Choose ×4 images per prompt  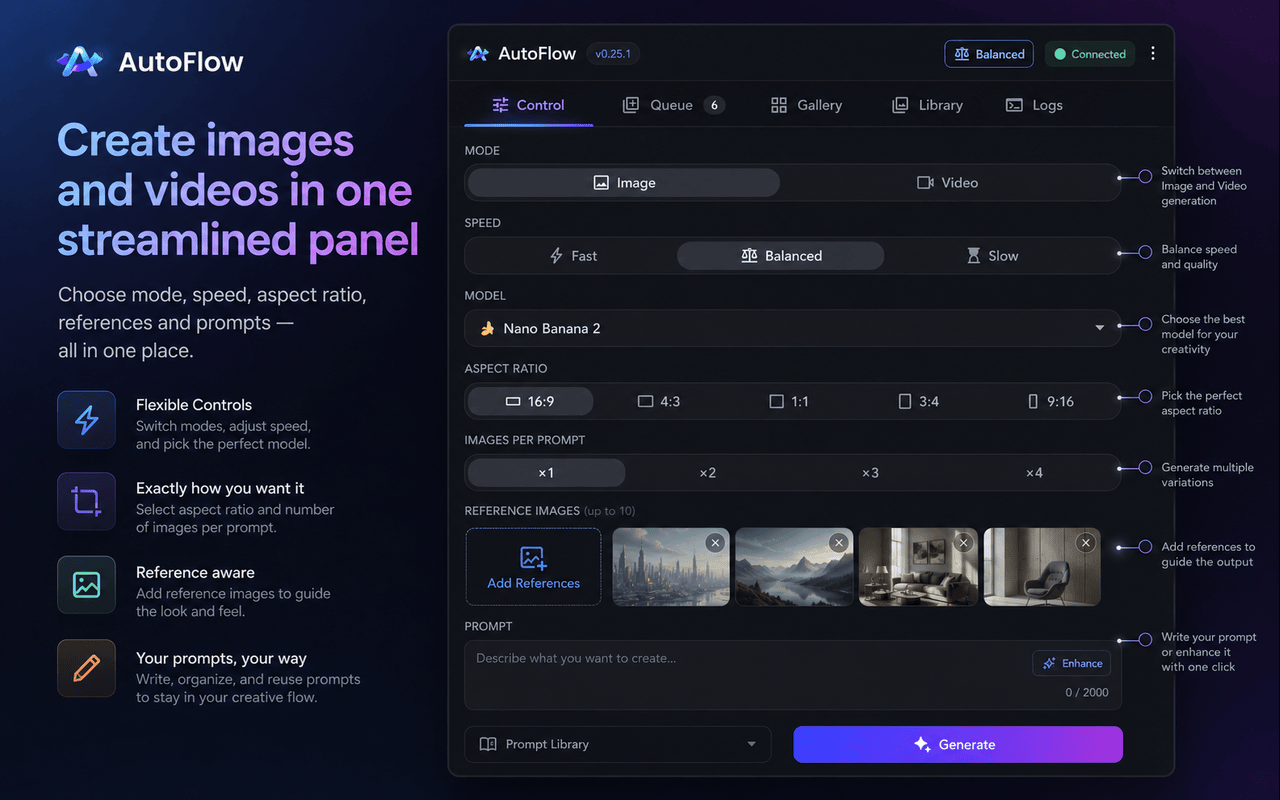tap(1034, 473)
